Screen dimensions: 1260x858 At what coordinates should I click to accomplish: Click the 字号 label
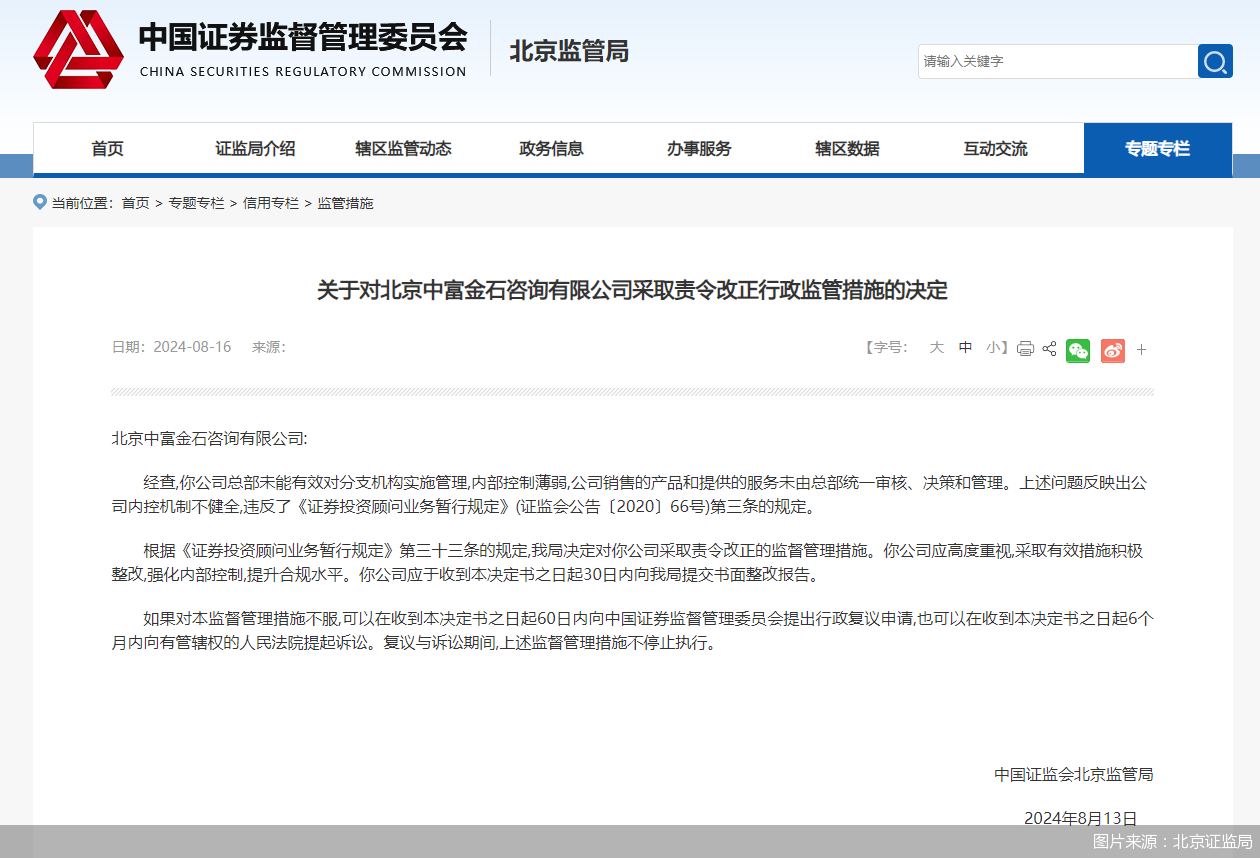point(888,347)
